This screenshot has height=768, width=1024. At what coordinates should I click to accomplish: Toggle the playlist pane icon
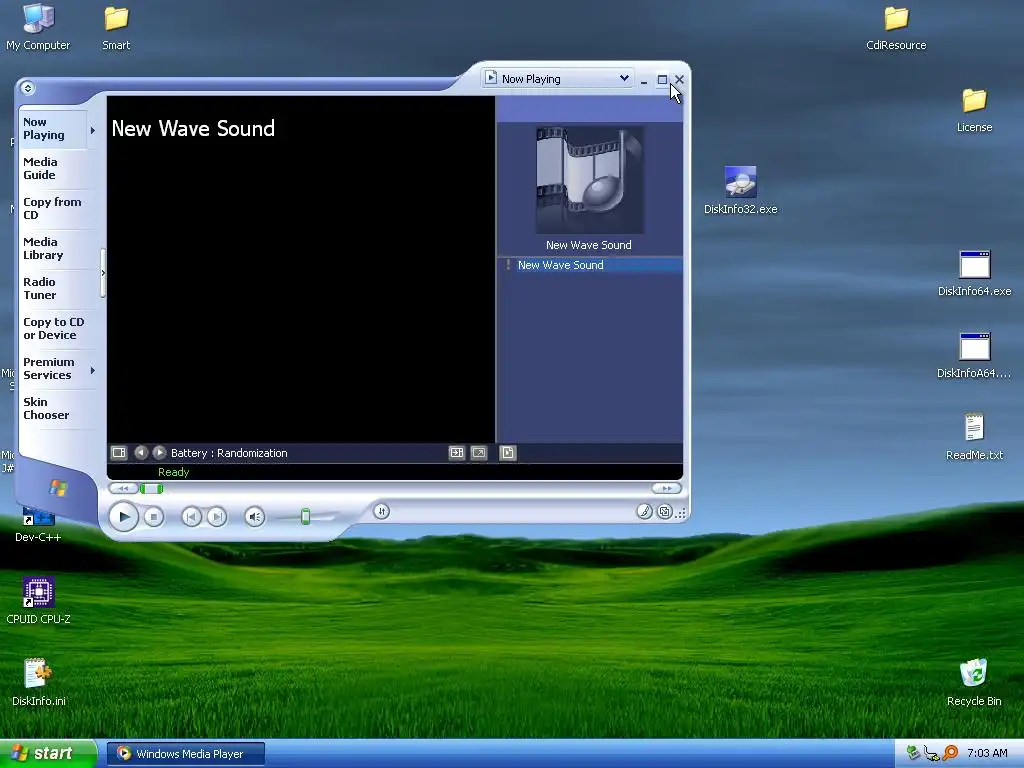point(507,452)
